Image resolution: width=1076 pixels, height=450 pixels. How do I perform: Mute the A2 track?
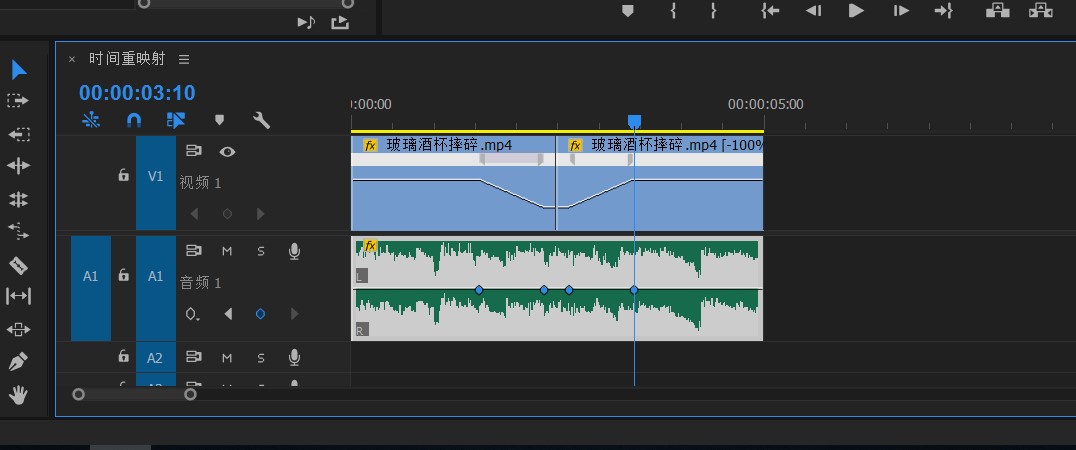tap(227, 357)
